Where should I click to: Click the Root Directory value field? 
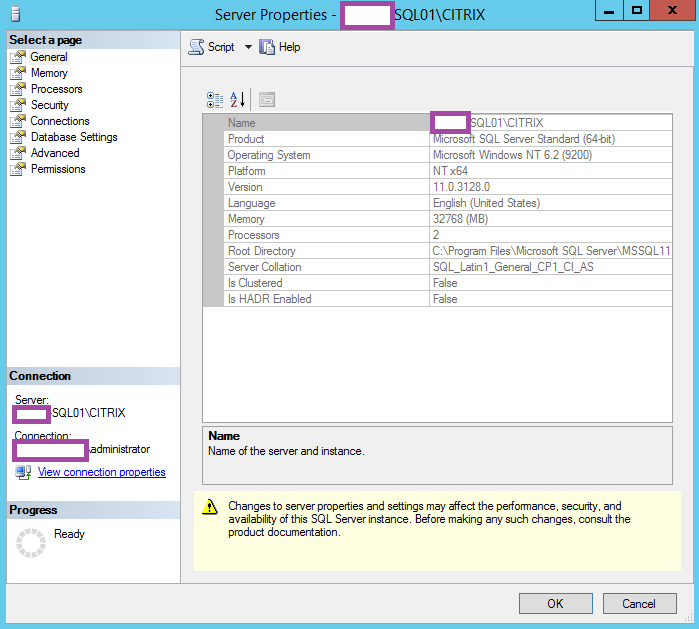click(550, 251)
